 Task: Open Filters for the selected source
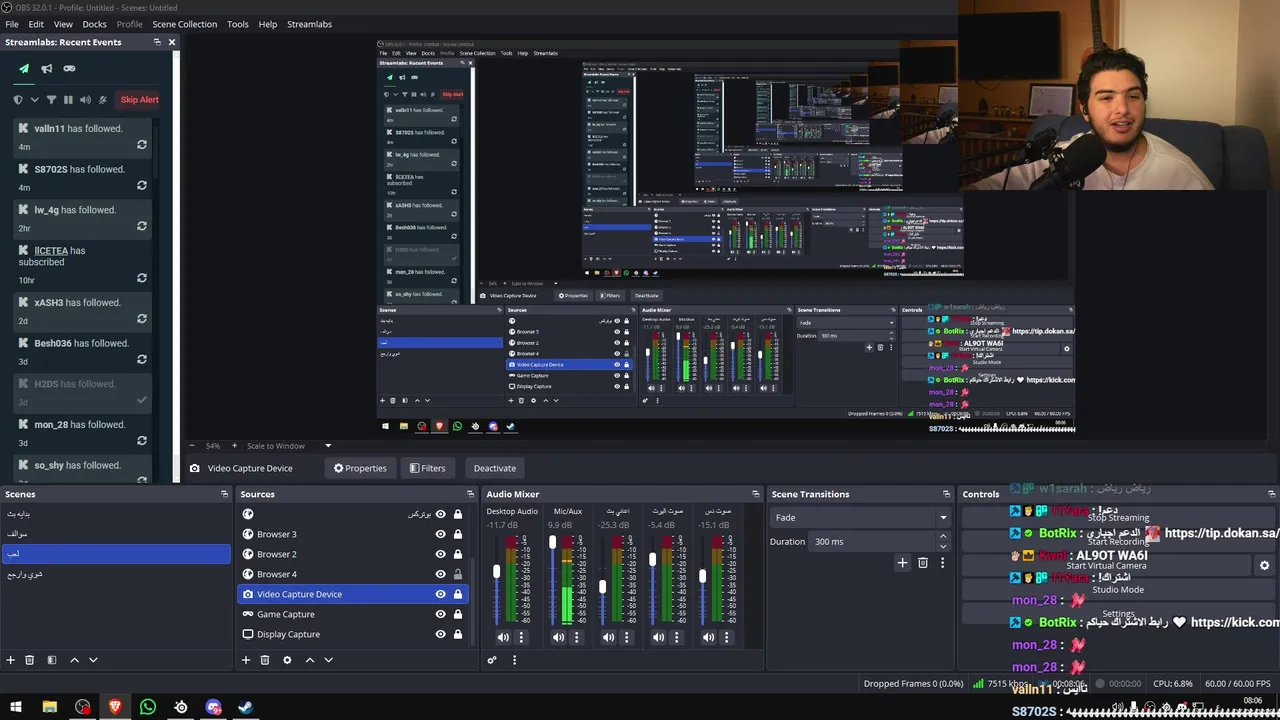[427, 468]
